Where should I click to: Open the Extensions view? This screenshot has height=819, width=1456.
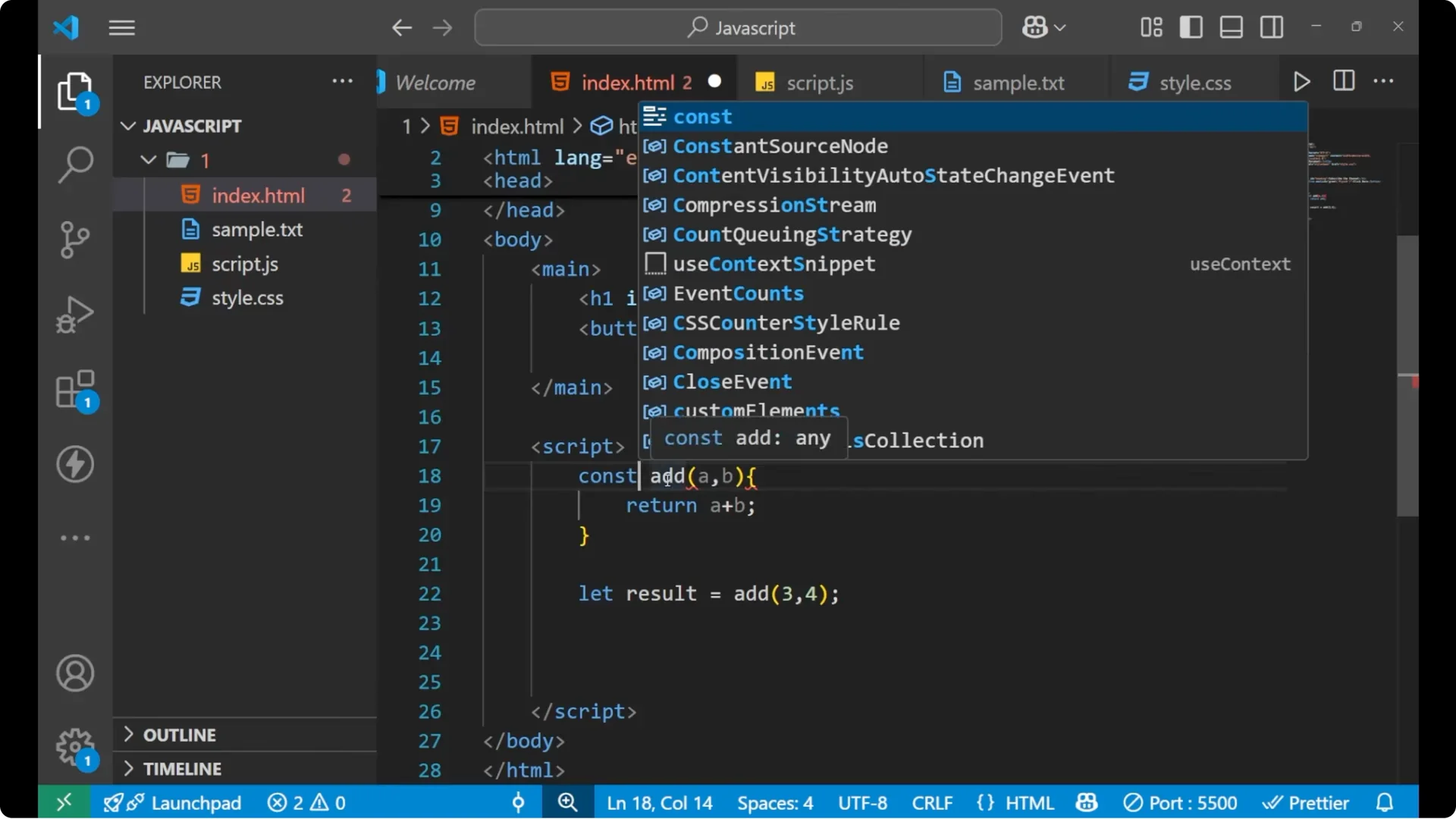(x=74, y=388)
